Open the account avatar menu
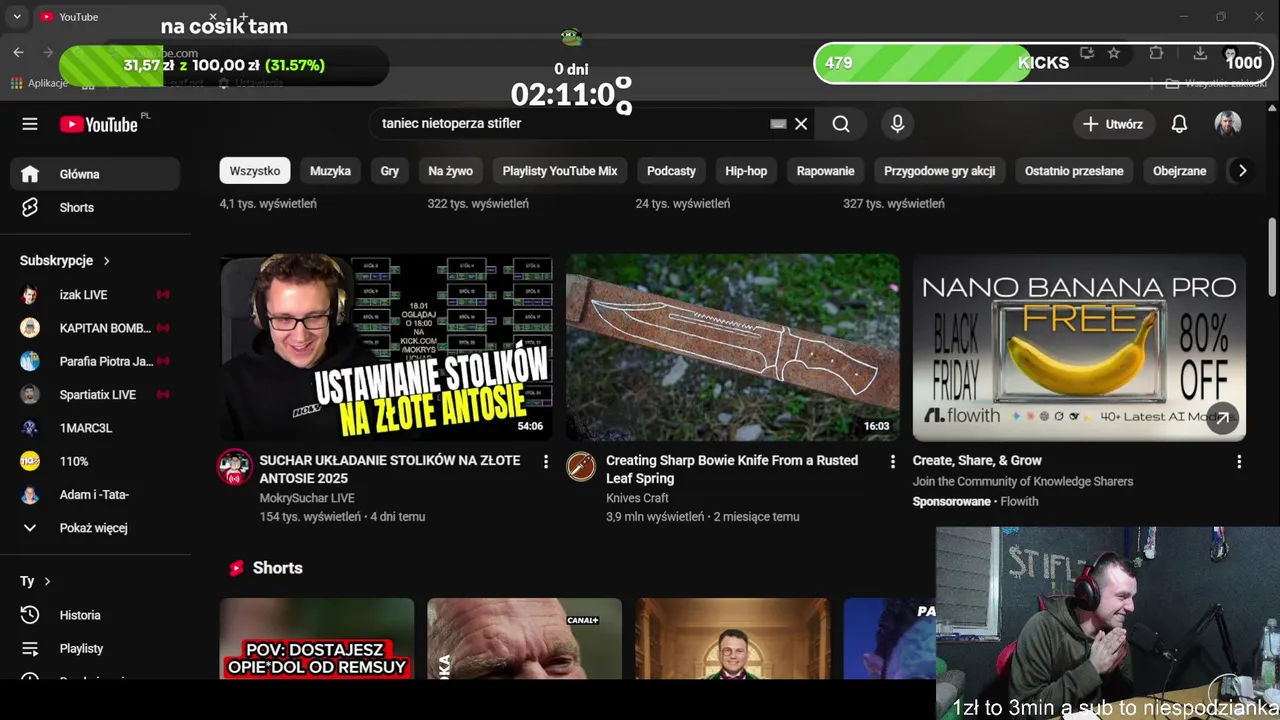The width and height of the screenshot is (1280, 720). pos(1228,124)
